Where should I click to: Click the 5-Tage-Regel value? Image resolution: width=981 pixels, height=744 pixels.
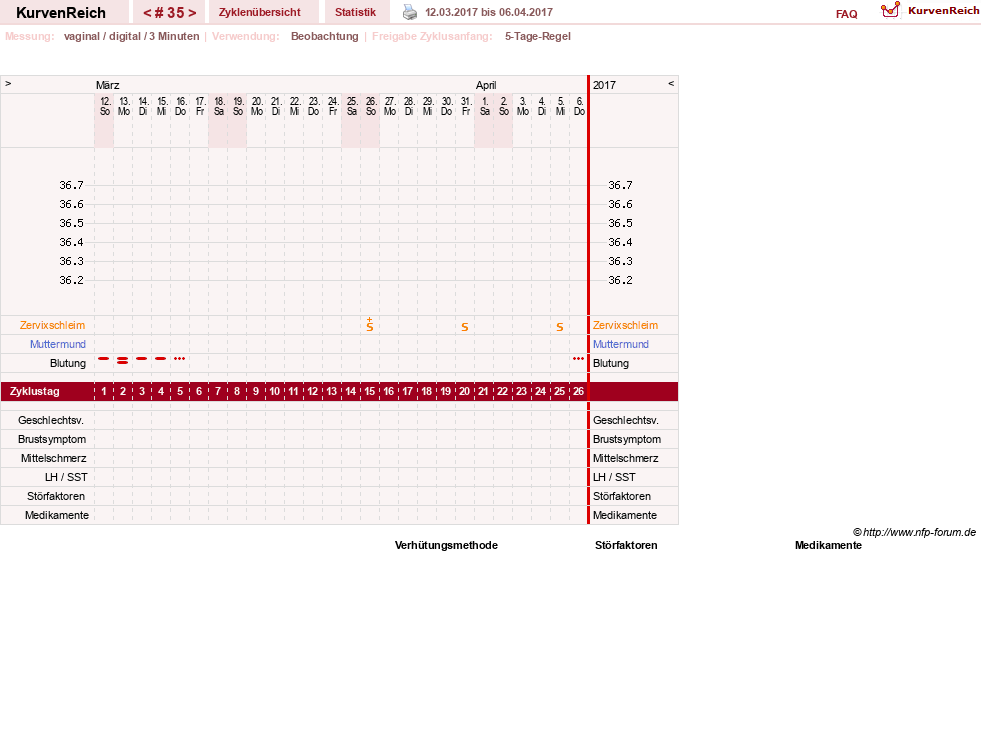click(x=538, y=36)
